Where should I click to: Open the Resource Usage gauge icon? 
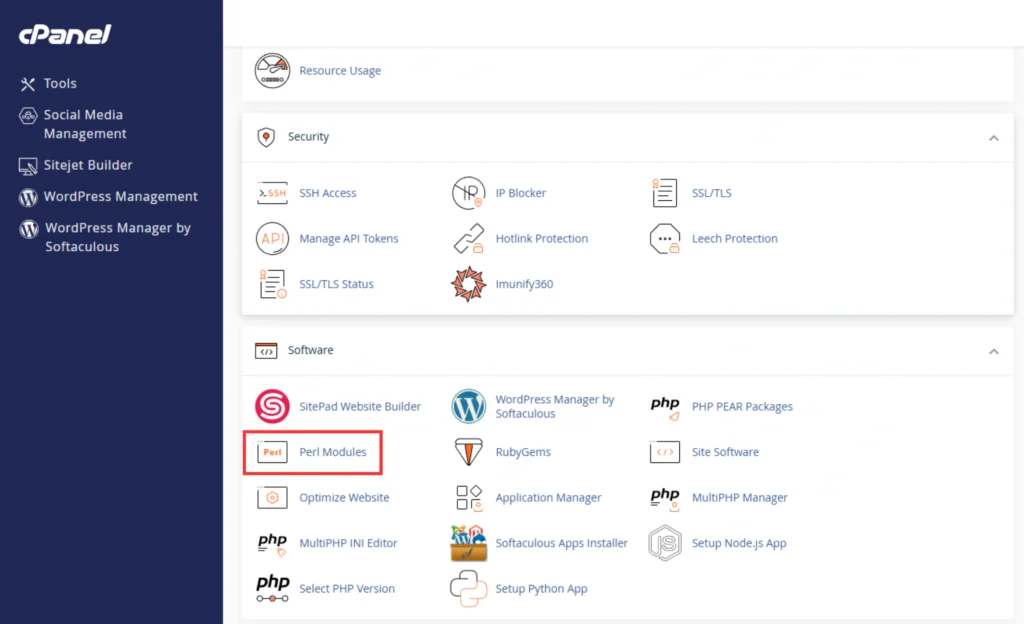point(272,70)
